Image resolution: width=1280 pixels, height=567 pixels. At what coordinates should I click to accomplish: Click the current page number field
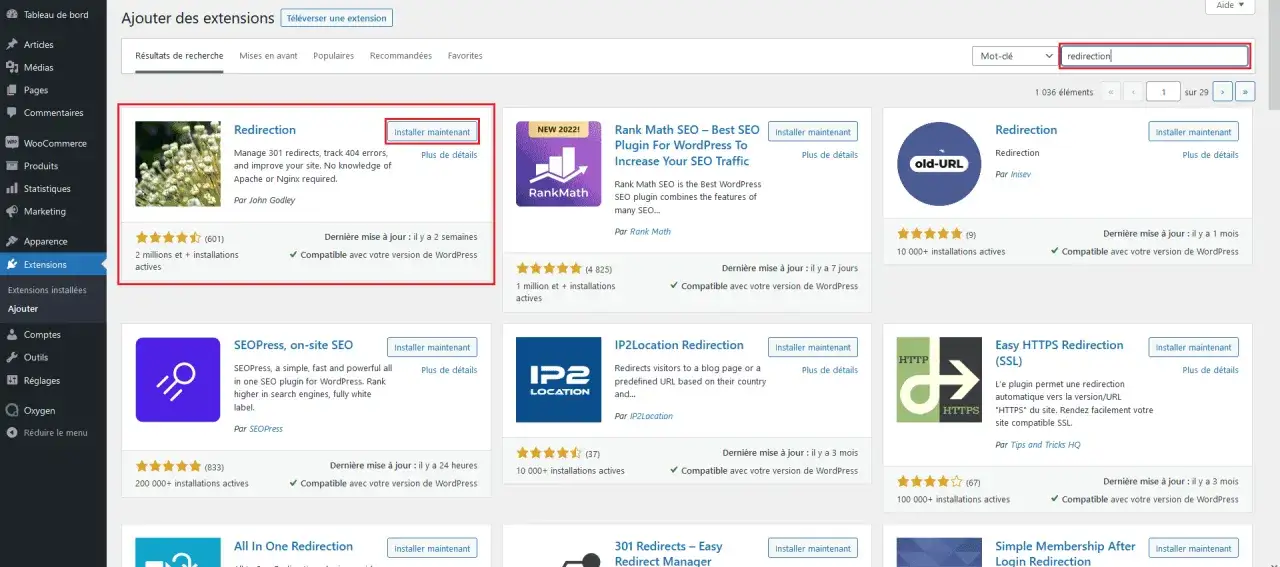point(1164,91)
